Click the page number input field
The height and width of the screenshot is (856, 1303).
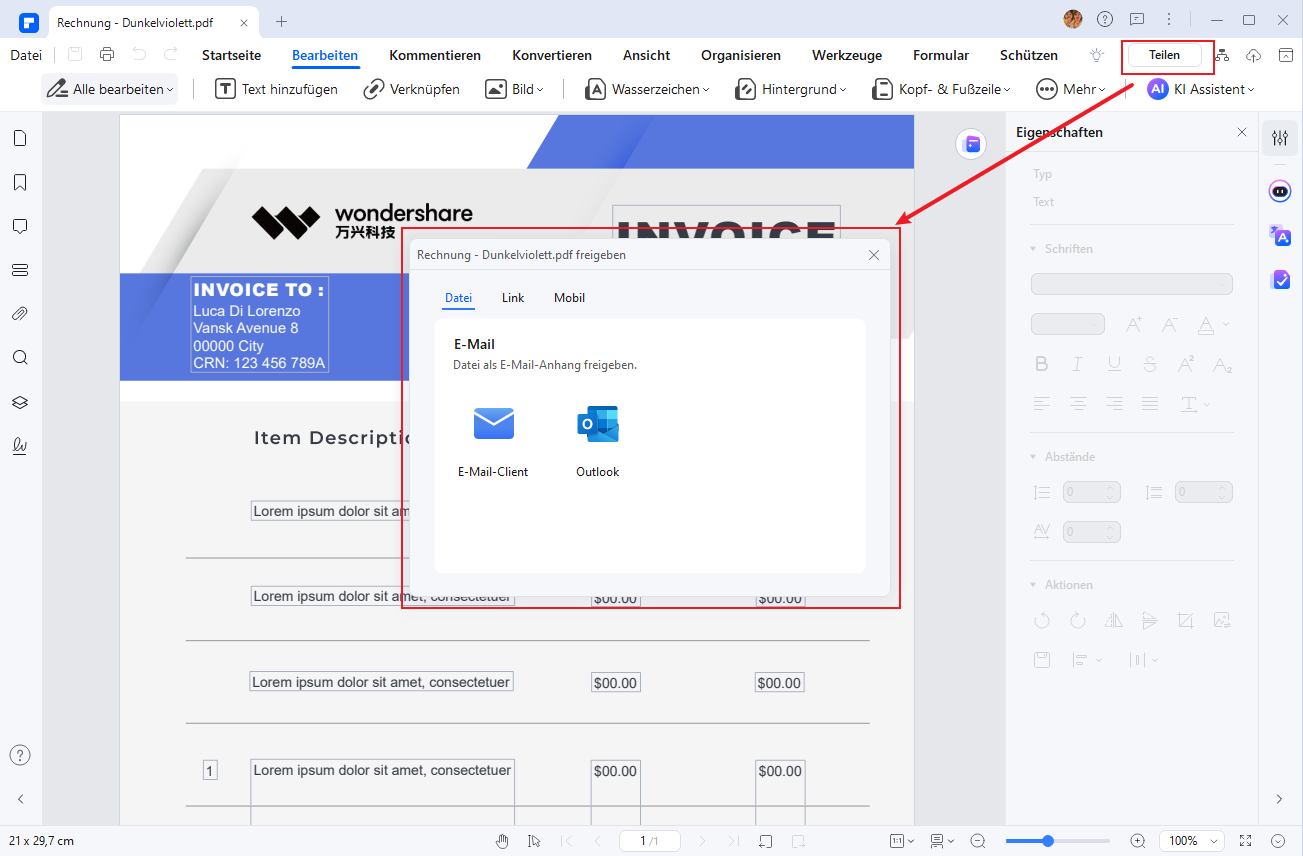tap(650, 841)
